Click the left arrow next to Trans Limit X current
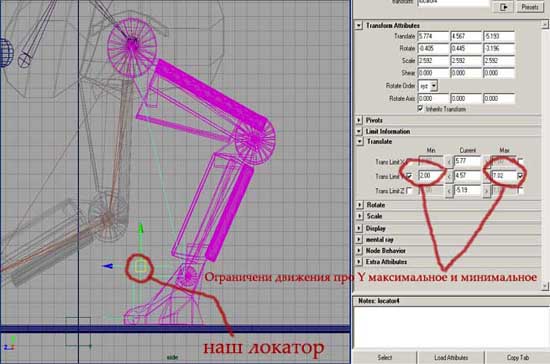The height and width of the screenshot is (364, 550). (x=449, y=162)
